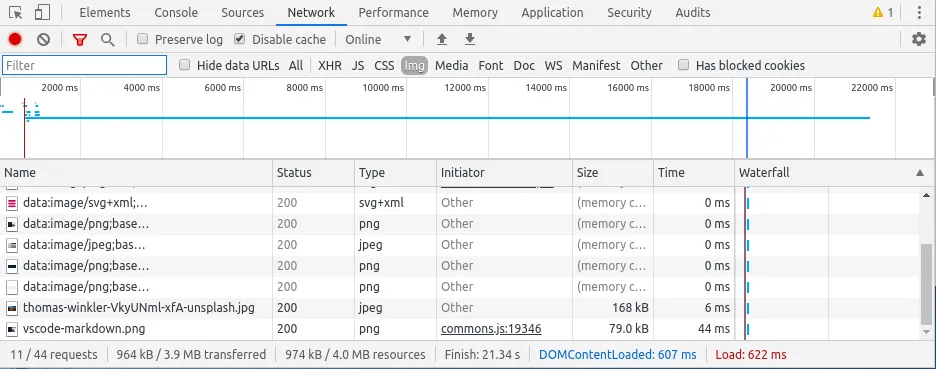The image size is (936, 369).
Task: Open DevTools three-dot customize menu
Action: tap(919, 13)
